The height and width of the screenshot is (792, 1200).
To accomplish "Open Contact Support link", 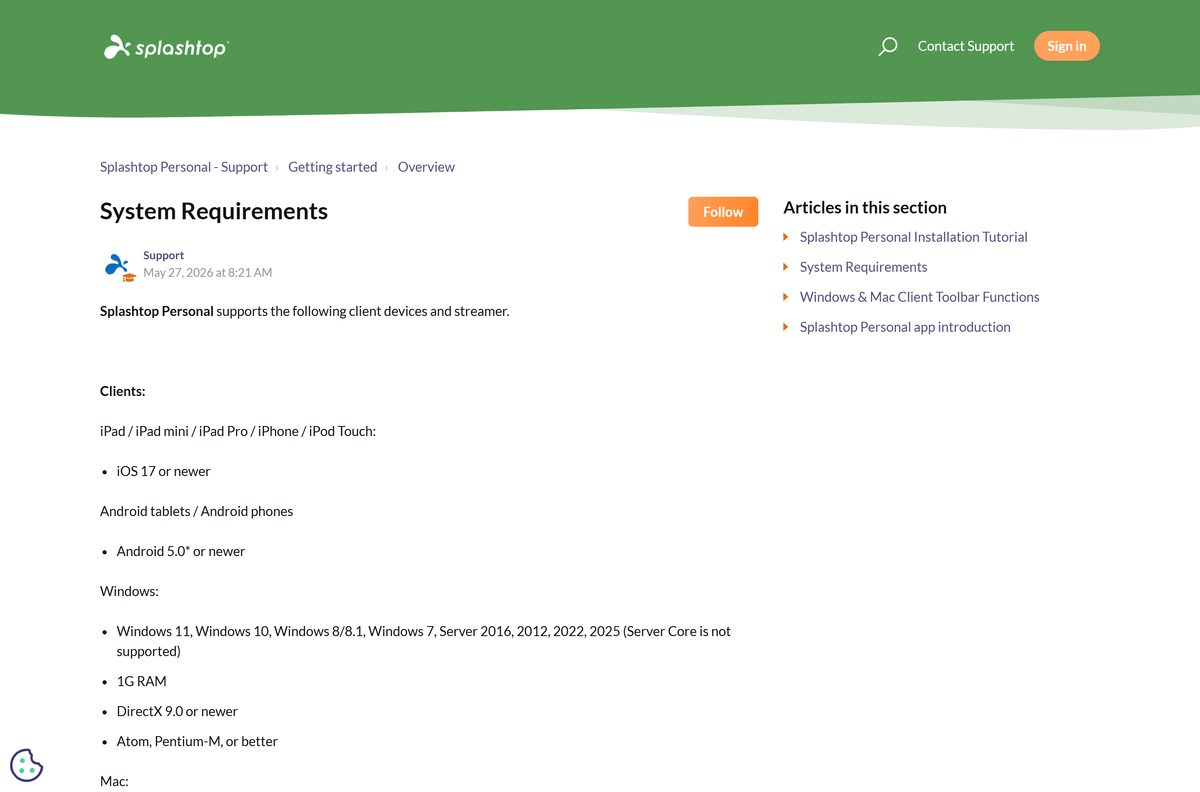I will 966,46.
